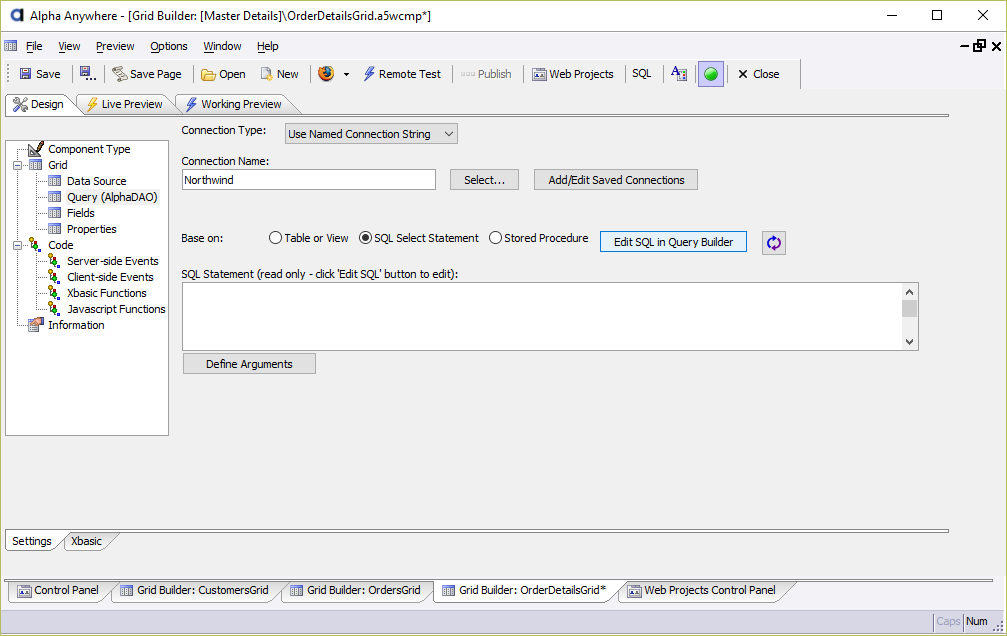Select Properties tree item
The image size is (1007, 636).
[92, 229]
